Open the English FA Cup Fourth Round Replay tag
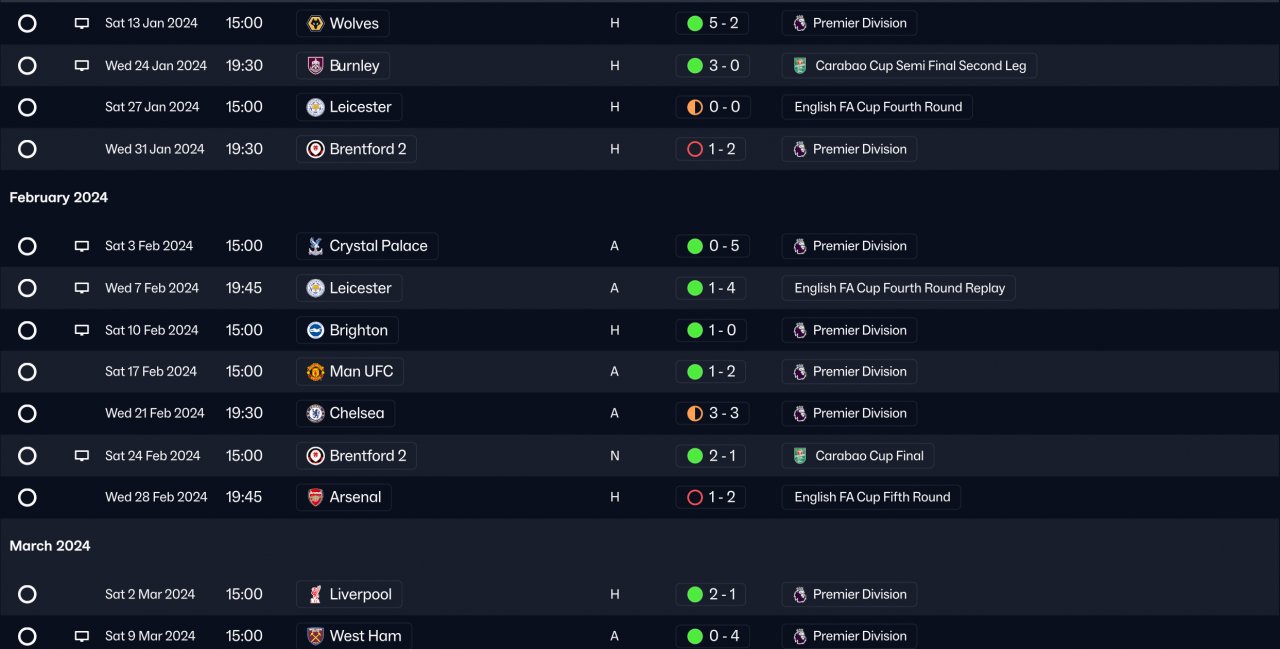 899,288
